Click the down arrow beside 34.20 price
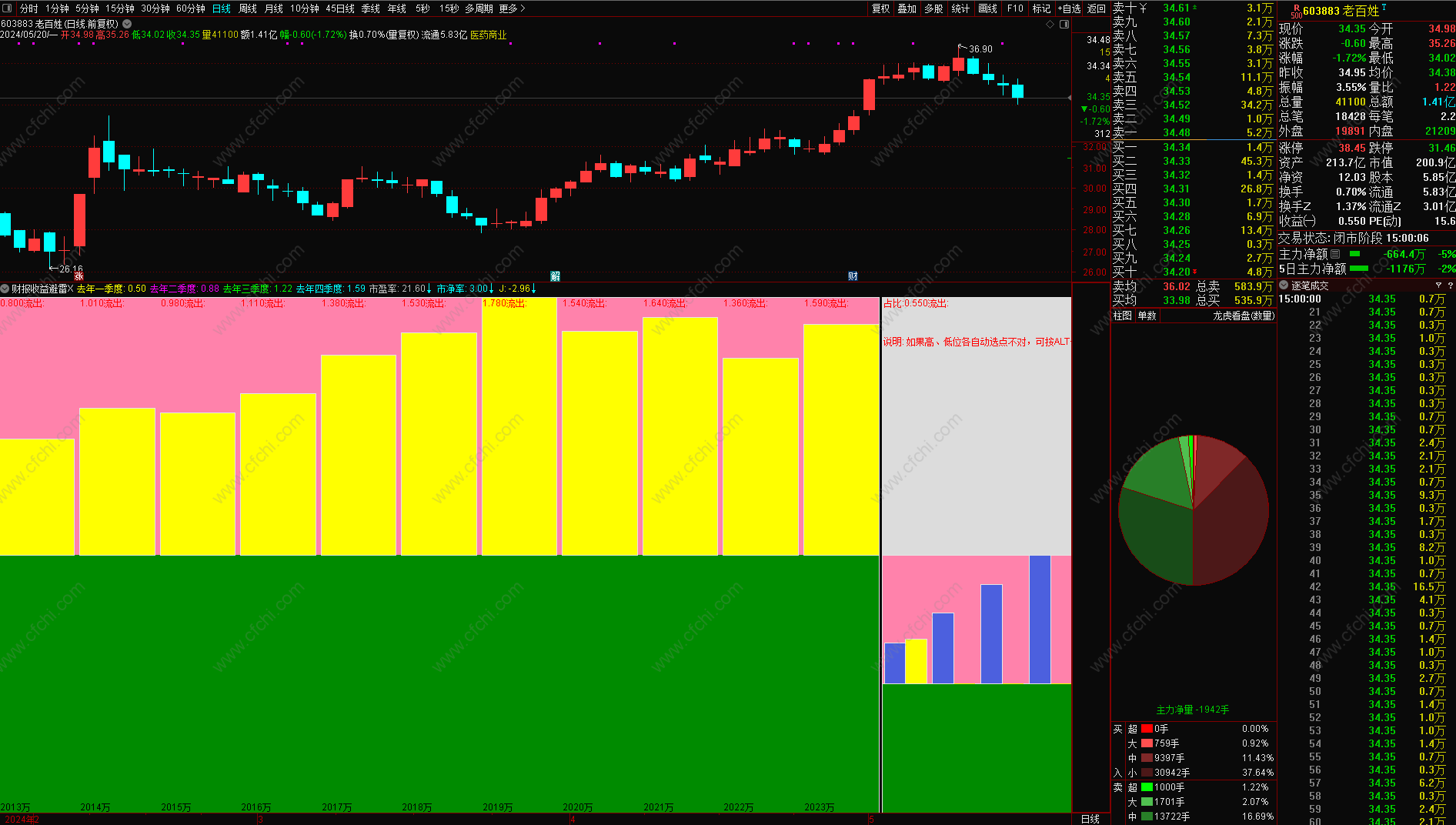 (x=1195, y=272)
